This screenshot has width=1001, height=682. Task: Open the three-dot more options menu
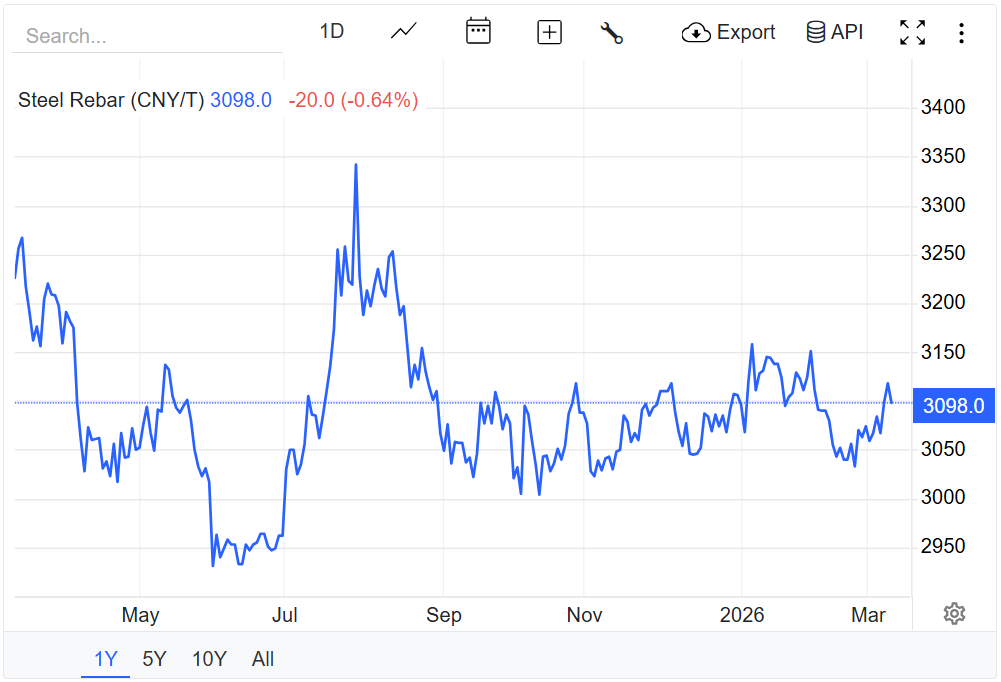coord(961,33)
